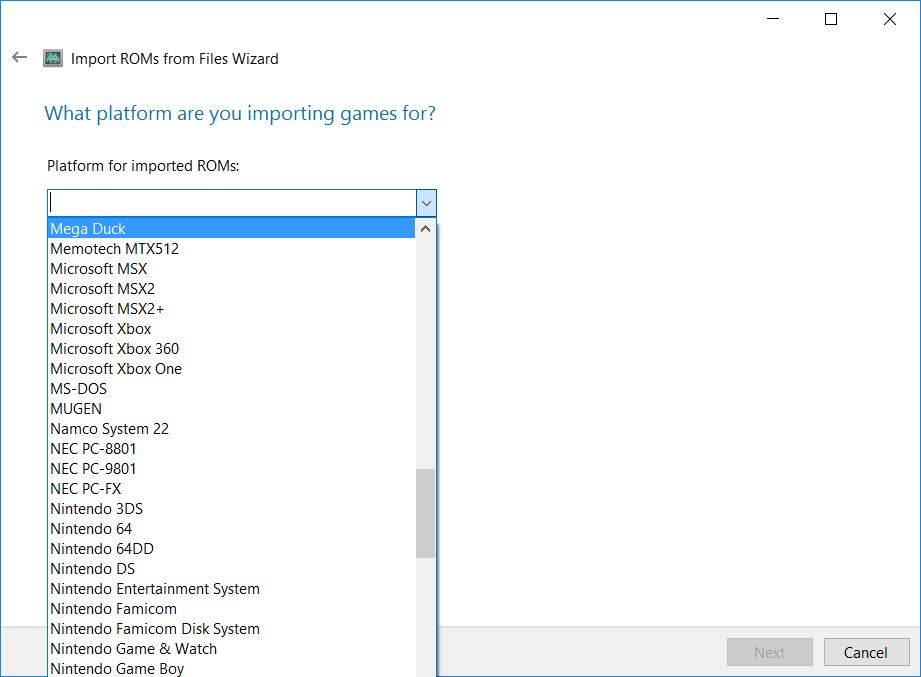921x677 pixels.
Task: Close the Import ROMs wizard window
Action: (890, 19)
